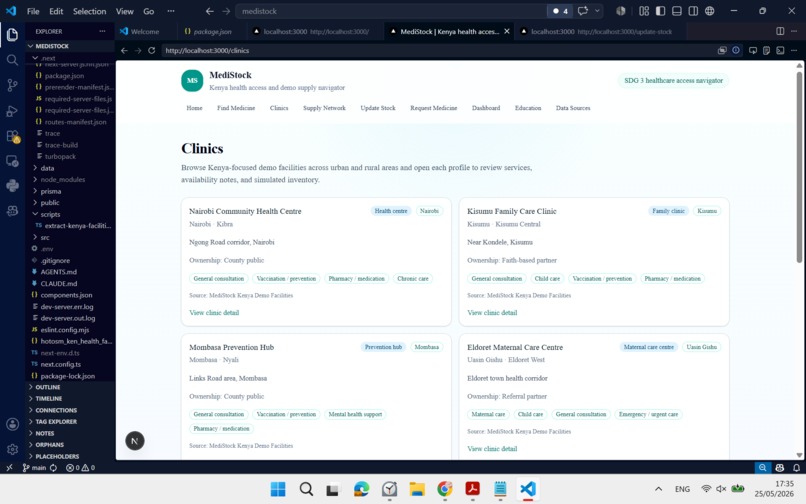Click the browser preview URL field
This screenshot has width=806, height=504.
pyautogui.click(x=437, y=50)
